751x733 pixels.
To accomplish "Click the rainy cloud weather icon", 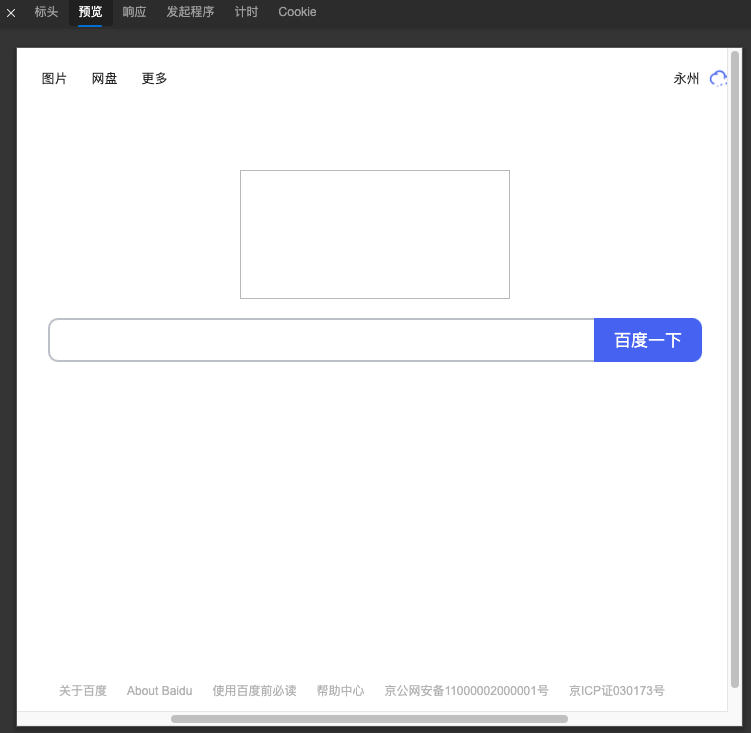I will click(718, 78).
